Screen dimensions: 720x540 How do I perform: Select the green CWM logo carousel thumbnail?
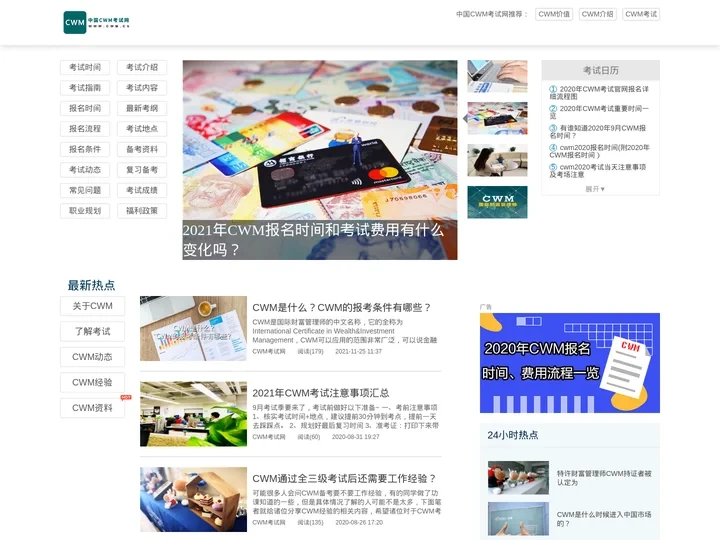pos(497,202)
